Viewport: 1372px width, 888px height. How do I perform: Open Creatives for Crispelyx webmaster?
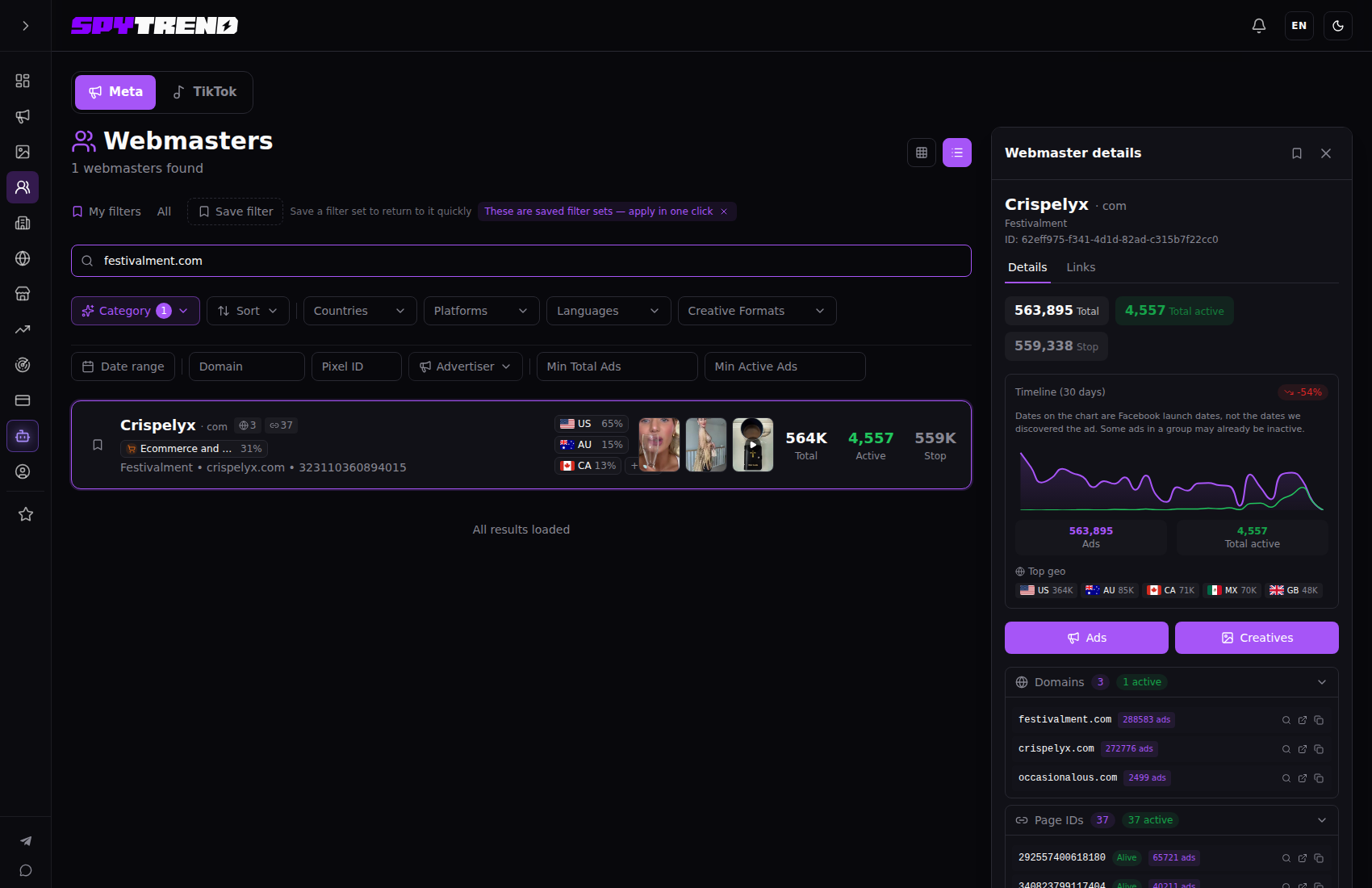pos(1257,638)
